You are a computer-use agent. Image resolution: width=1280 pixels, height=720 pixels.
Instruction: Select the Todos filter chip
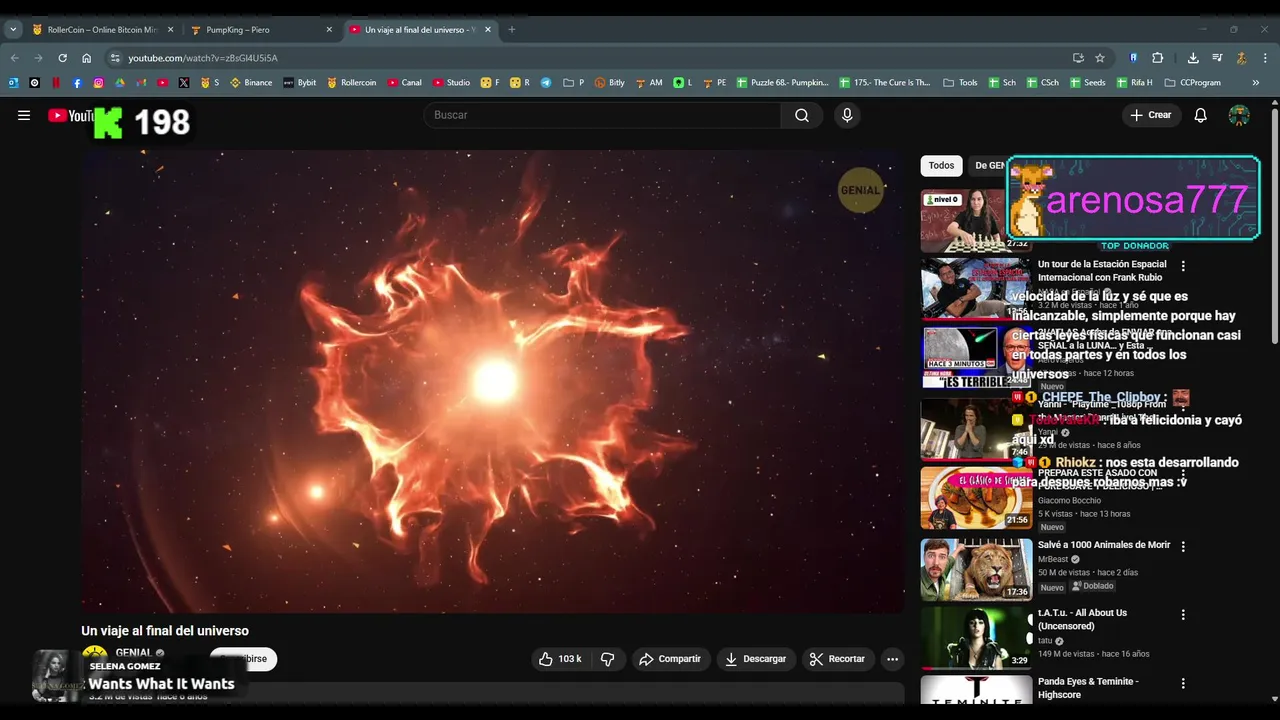tap(941, 166)
